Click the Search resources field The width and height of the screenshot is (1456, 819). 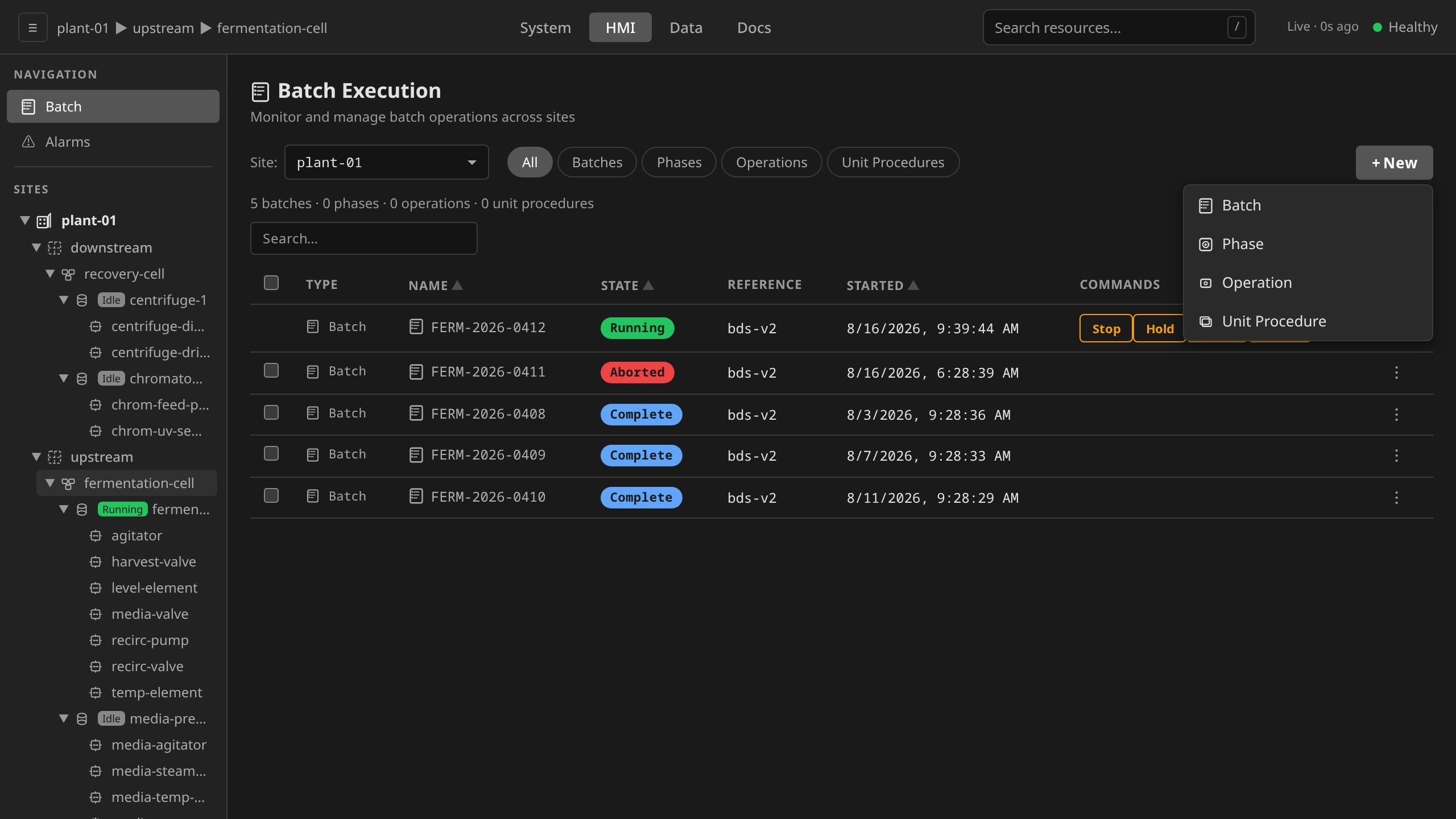1119,27
